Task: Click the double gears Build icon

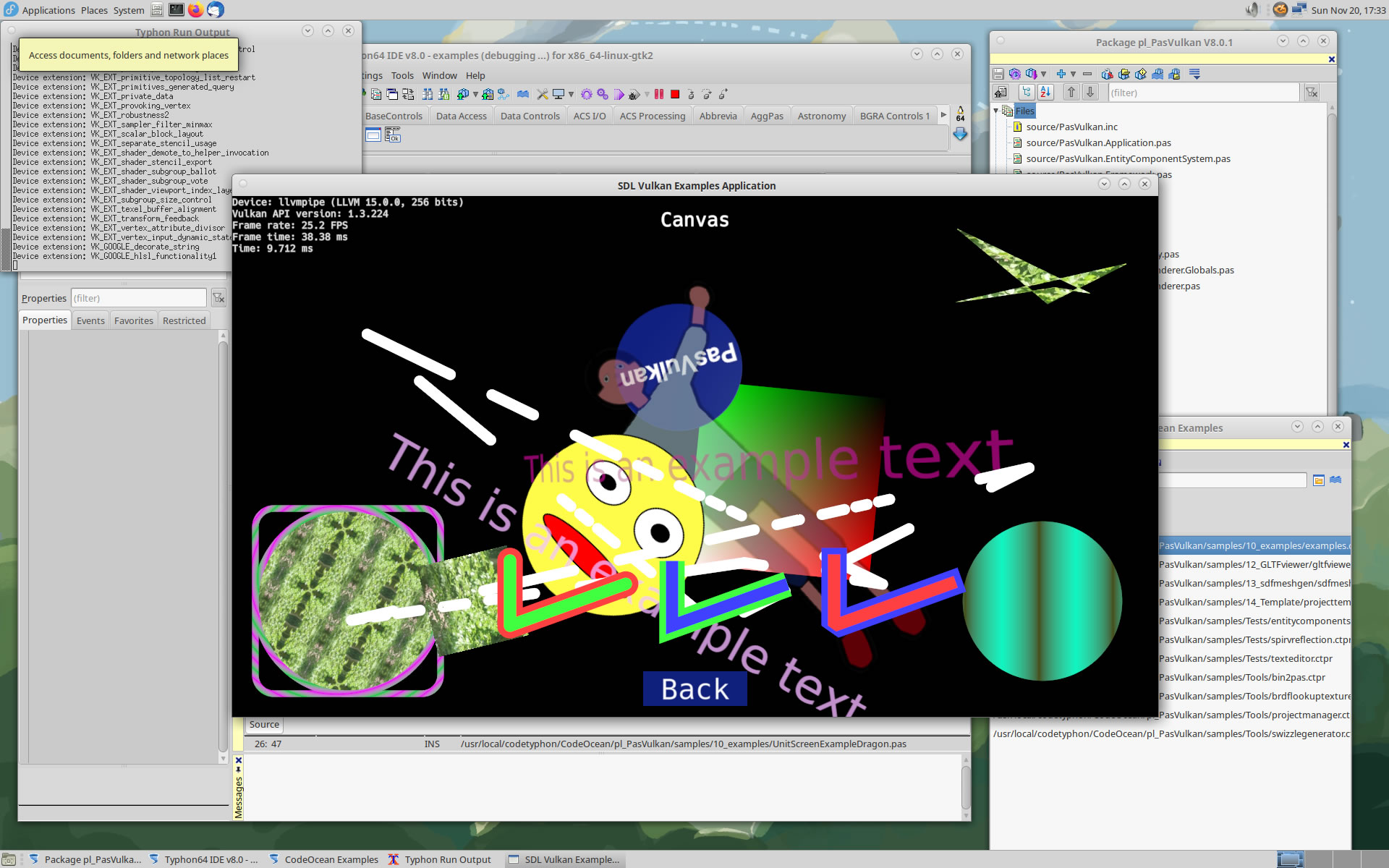Action: [602, 94]
